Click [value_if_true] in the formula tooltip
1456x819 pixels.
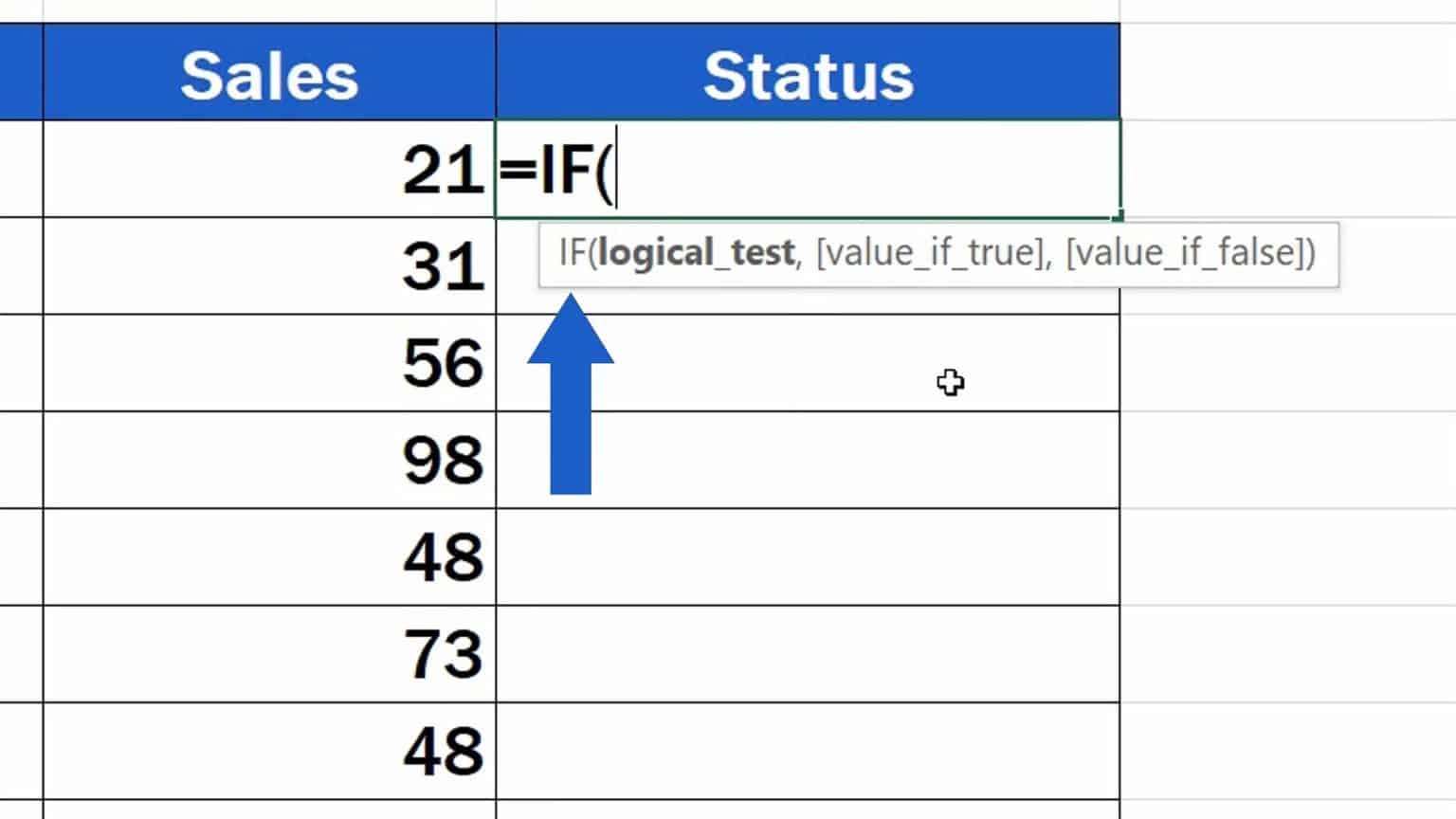point(931,253)
